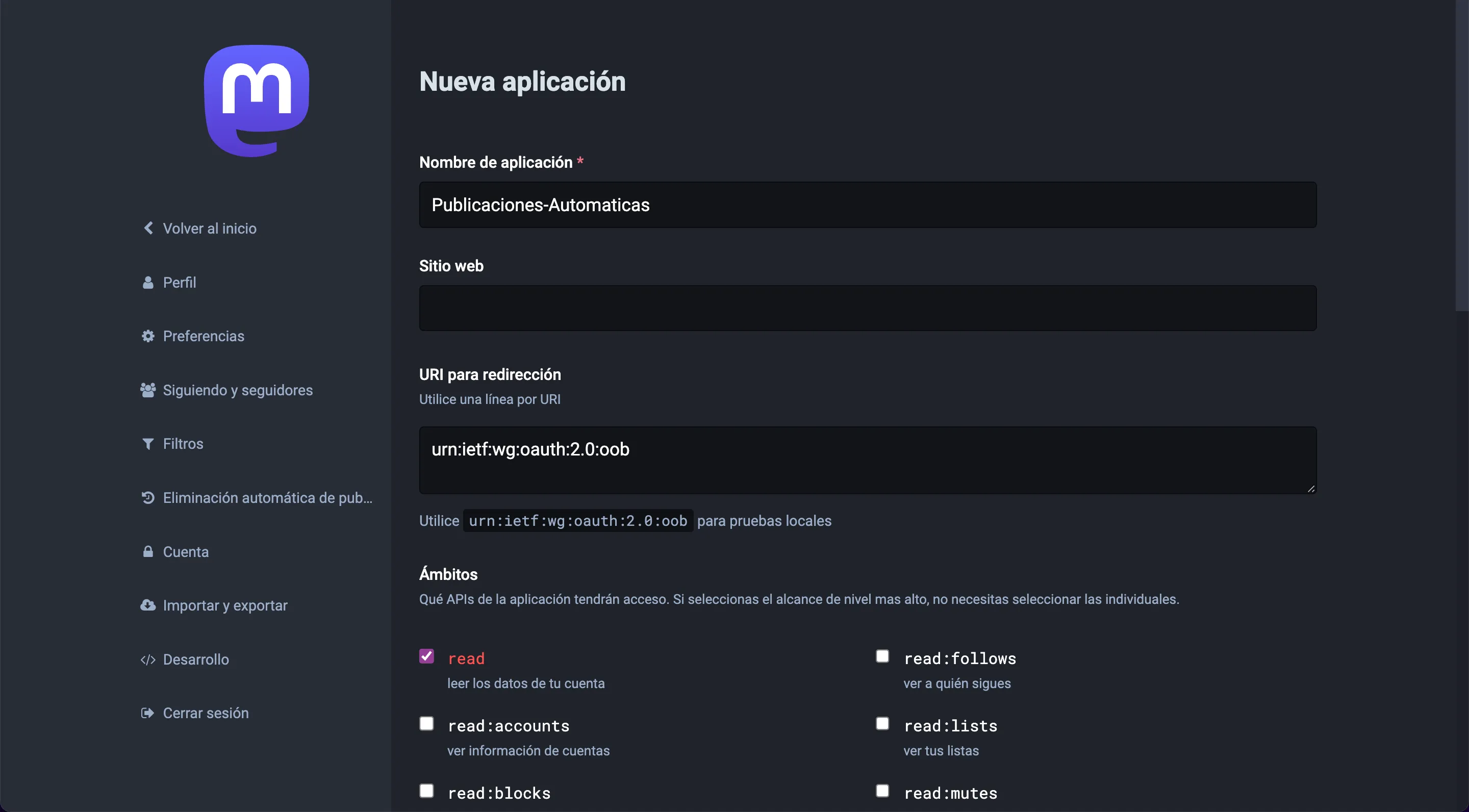Click the history icon beside Eliminación automática
This screenshot has height=812, width=1469.
pos(148,498)
